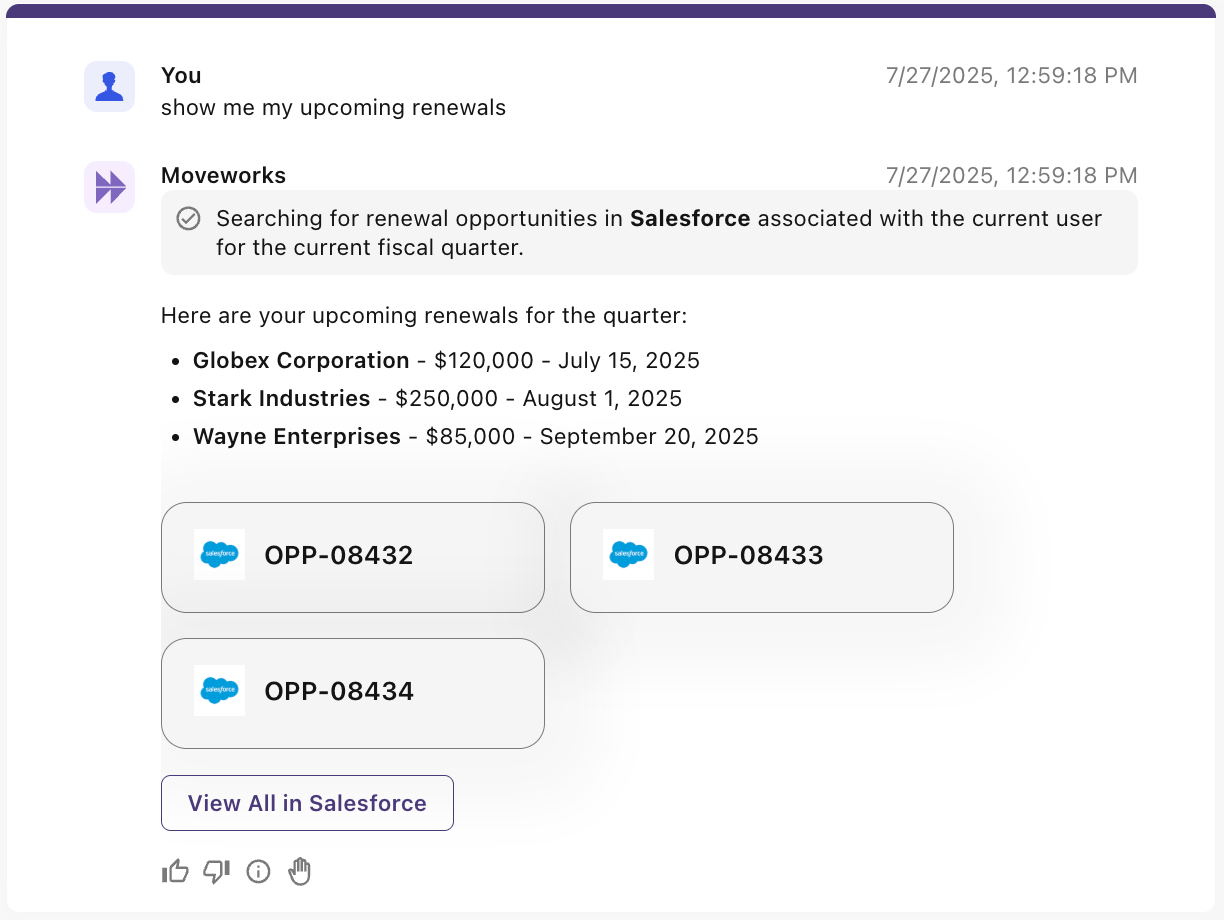Click your user avatar icon
Screen dimensions: 1224x920
pyautogui.click(x=110, y=87)
